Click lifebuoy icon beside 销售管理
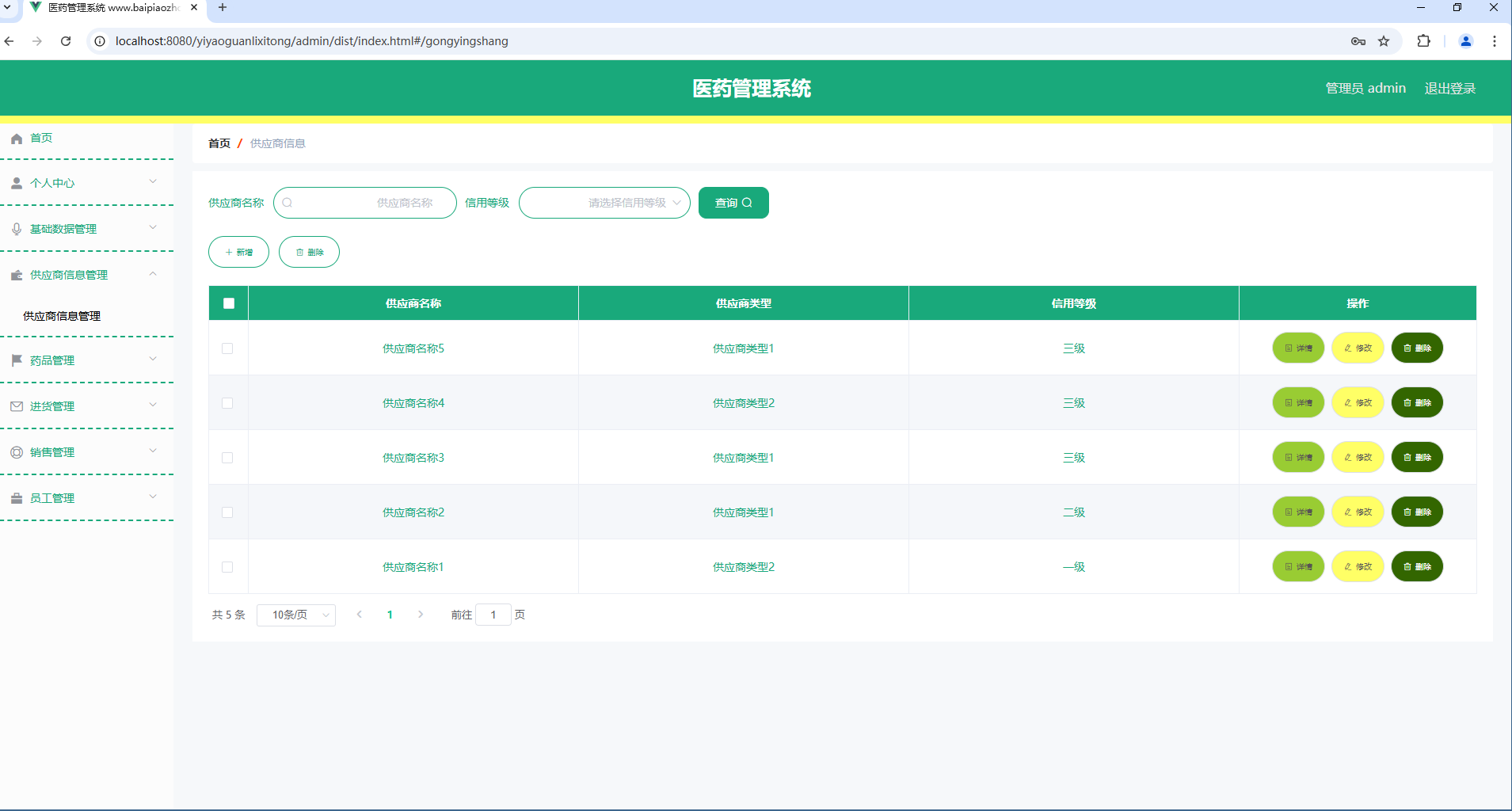1512x811 pixels. tap(17, 452)
